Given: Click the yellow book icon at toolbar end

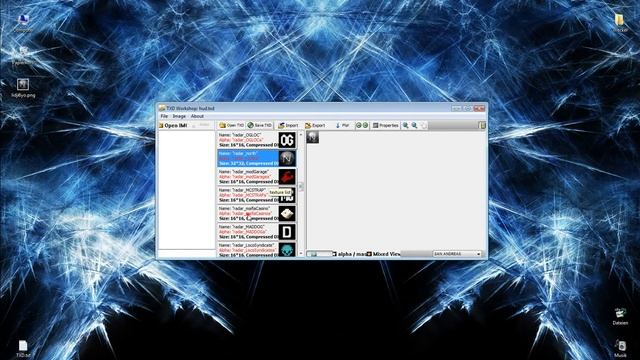Looking at the screenshot, I should pos(482,125).
